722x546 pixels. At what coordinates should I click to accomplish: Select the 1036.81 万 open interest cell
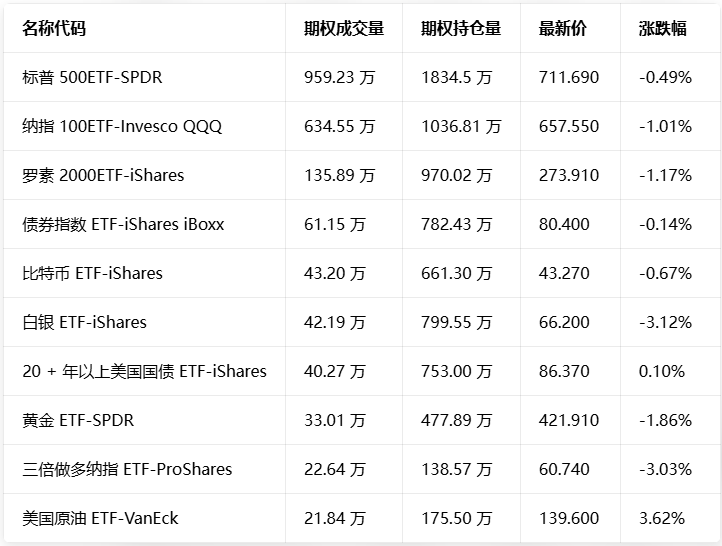[x=461, y=126]
